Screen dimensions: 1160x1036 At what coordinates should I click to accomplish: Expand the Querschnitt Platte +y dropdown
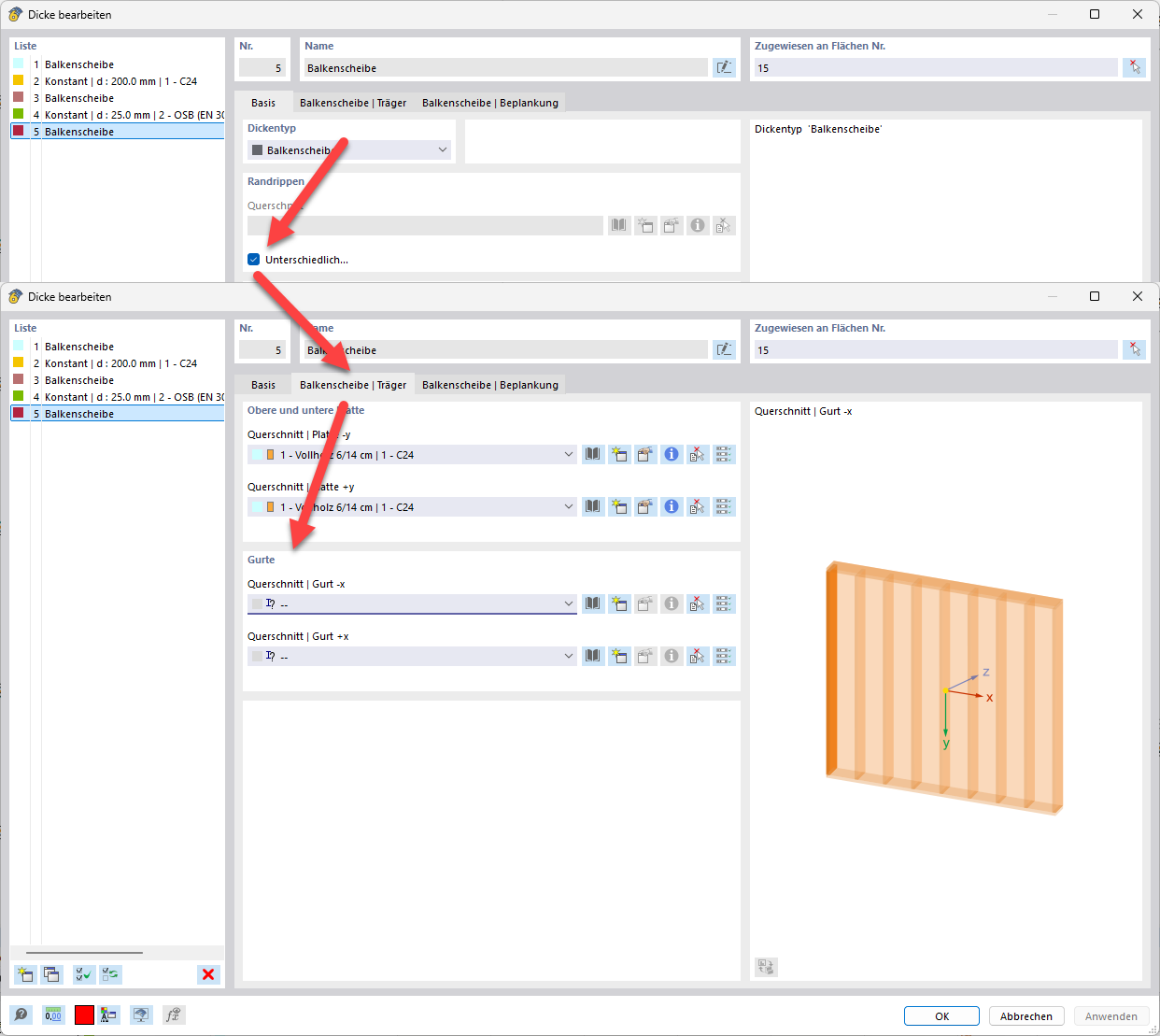(x=569, y=506)
